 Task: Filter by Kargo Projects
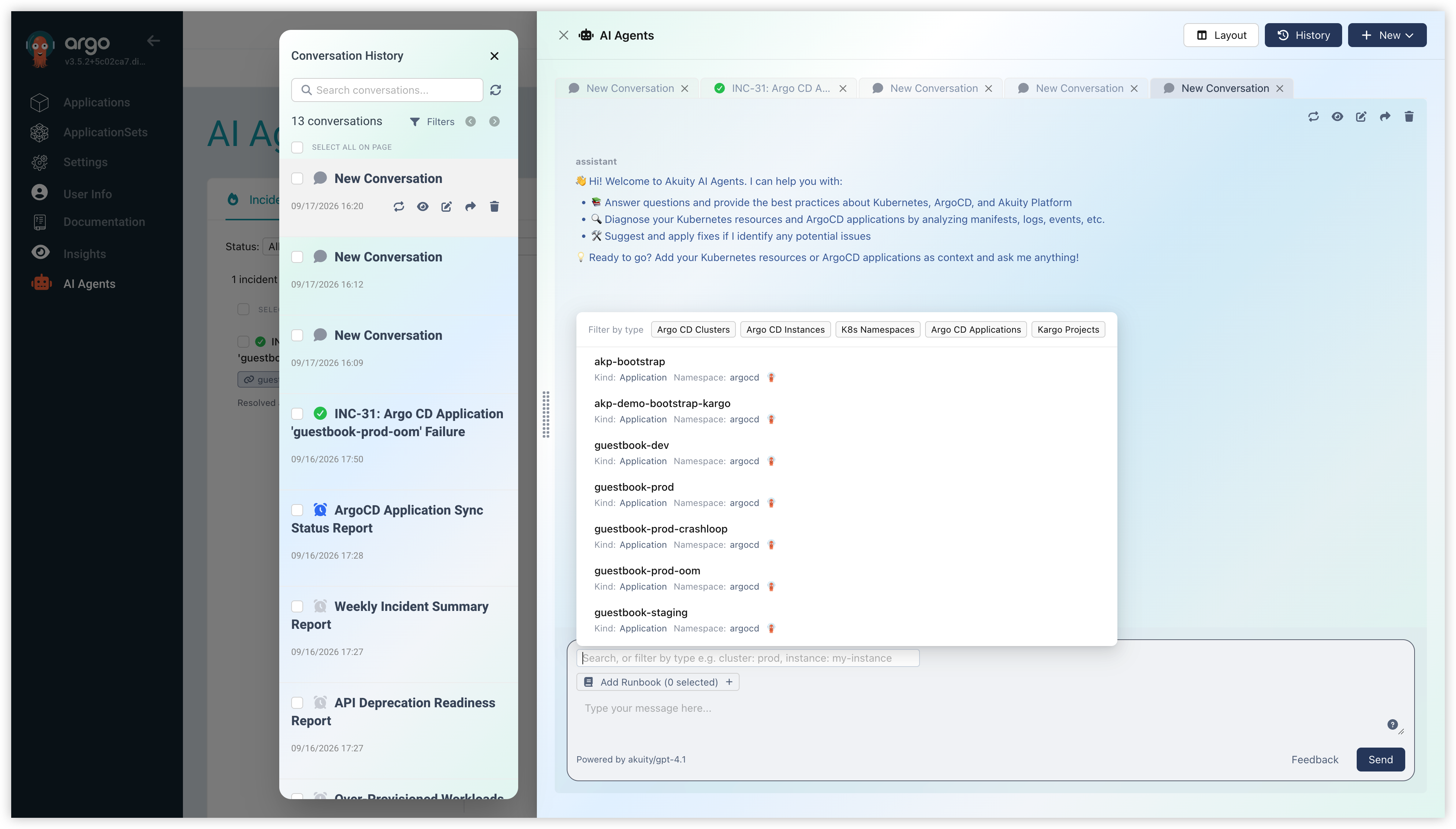1068,330
